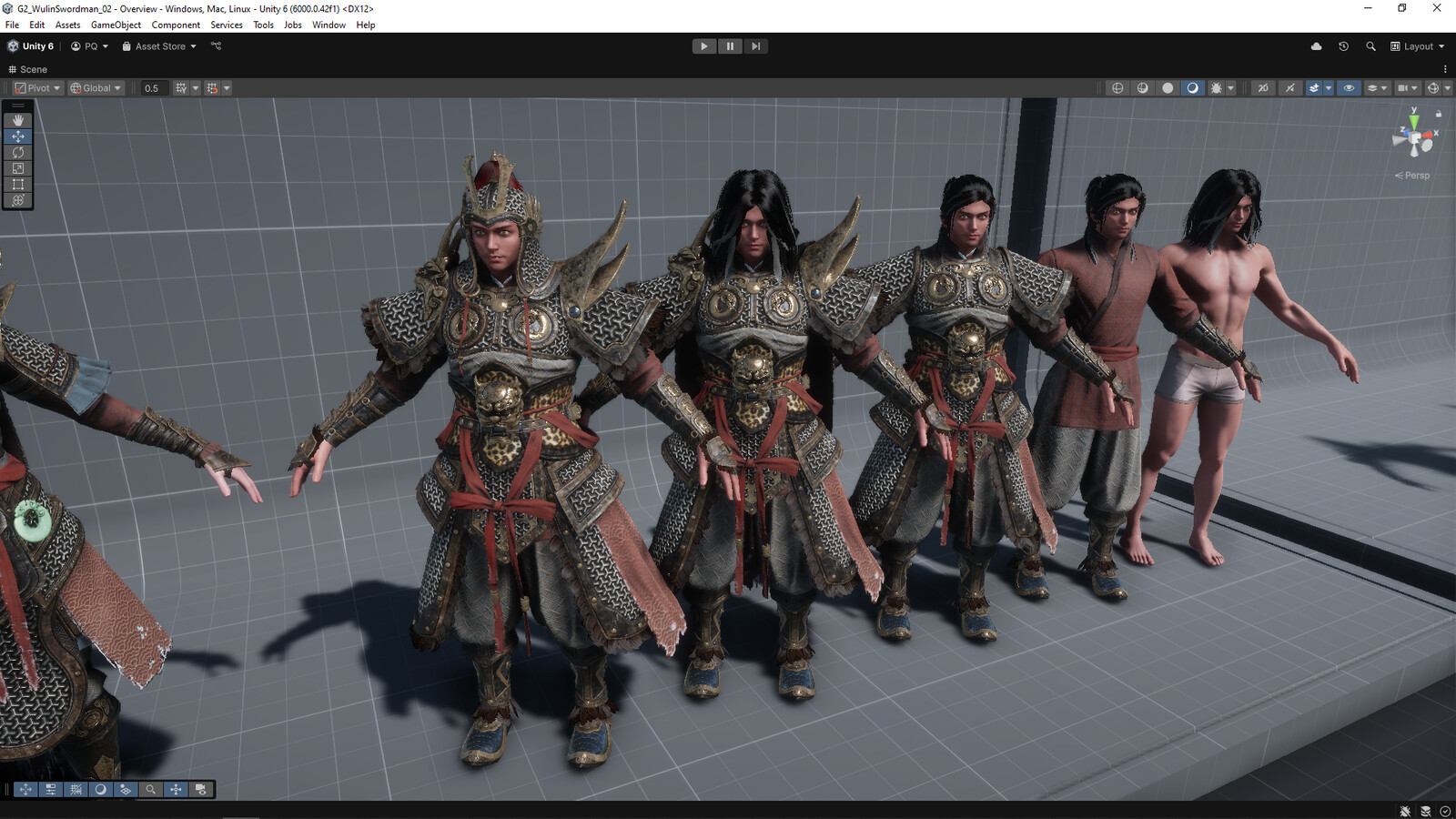Viewport: 1456px width, 819px height.
Task: Open the scene render layers dropdown
Action: pyautogui.click(x=1378, y=88)
